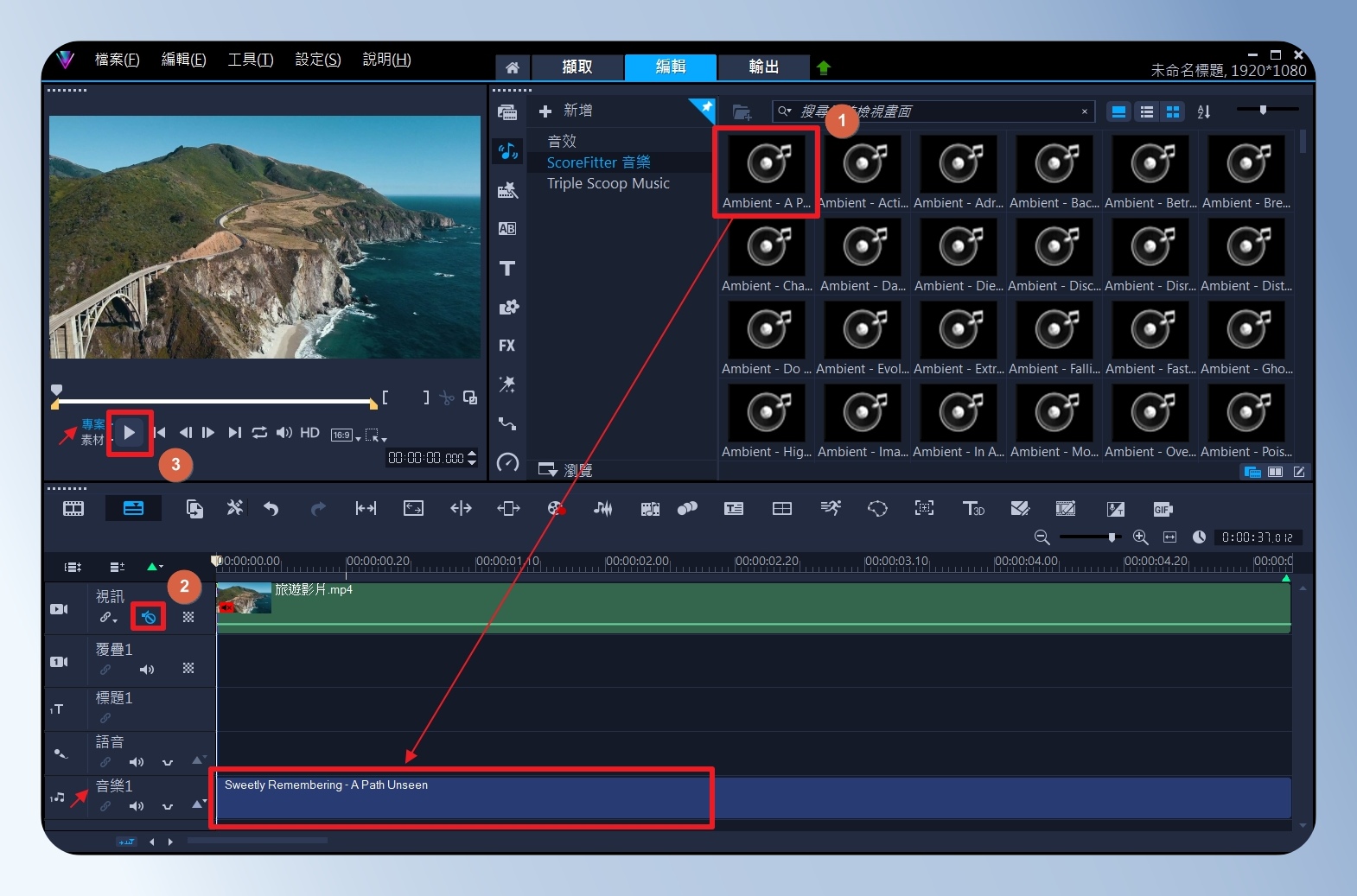
Task: Open the 編輯(E) menu
Action: click(x=184, y=60)
